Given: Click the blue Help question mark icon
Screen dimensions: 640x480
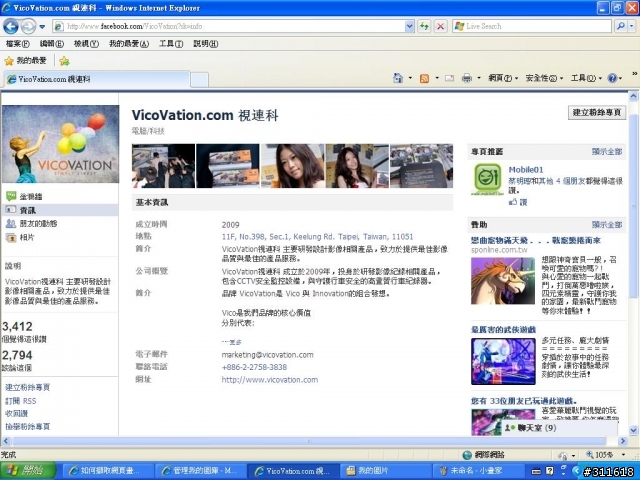Looking at the screenshot, I should (612, 78).
